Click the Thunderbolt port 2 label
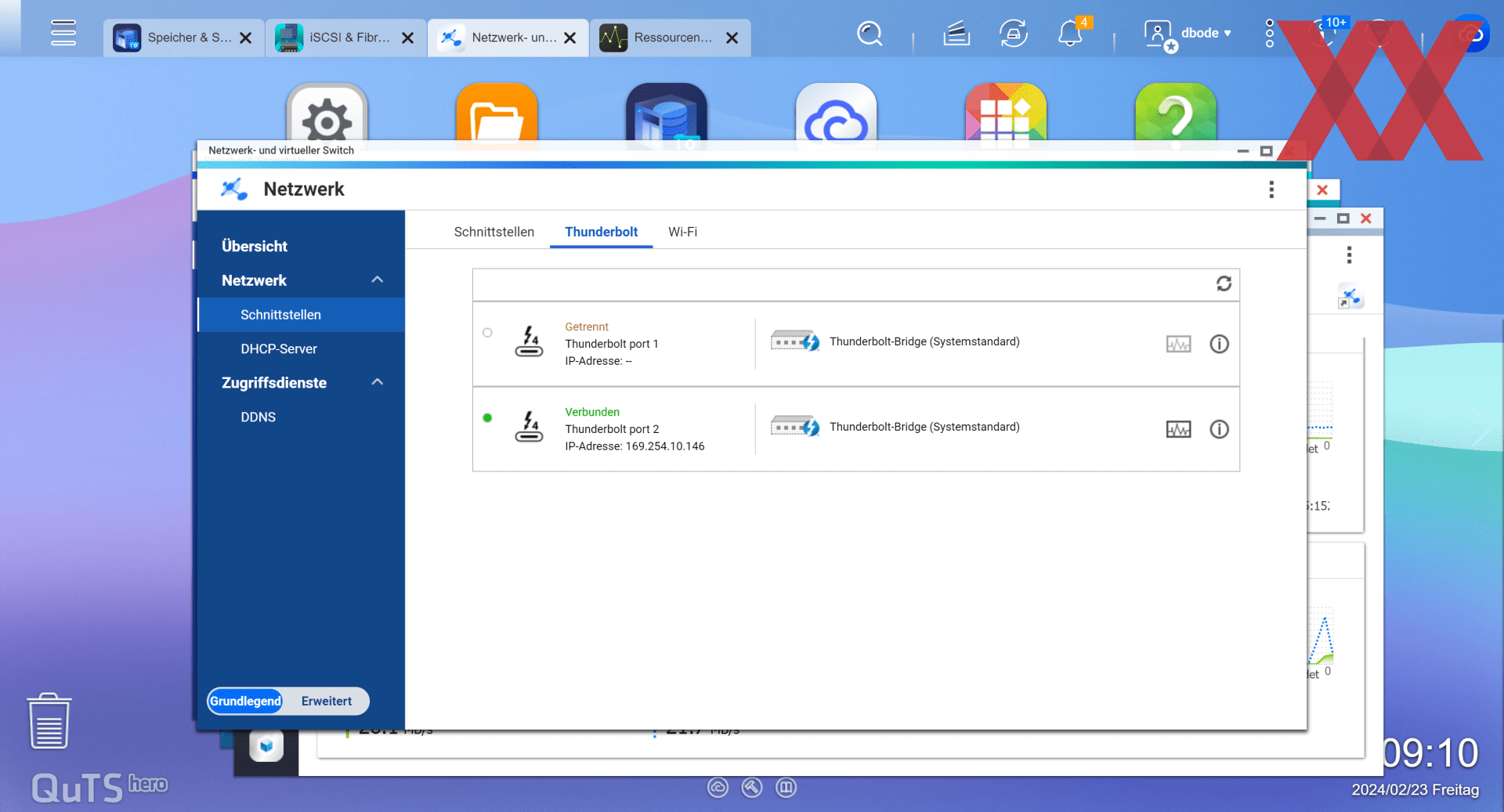This screenshot has height=812, width=1504. tap(612, 429)
